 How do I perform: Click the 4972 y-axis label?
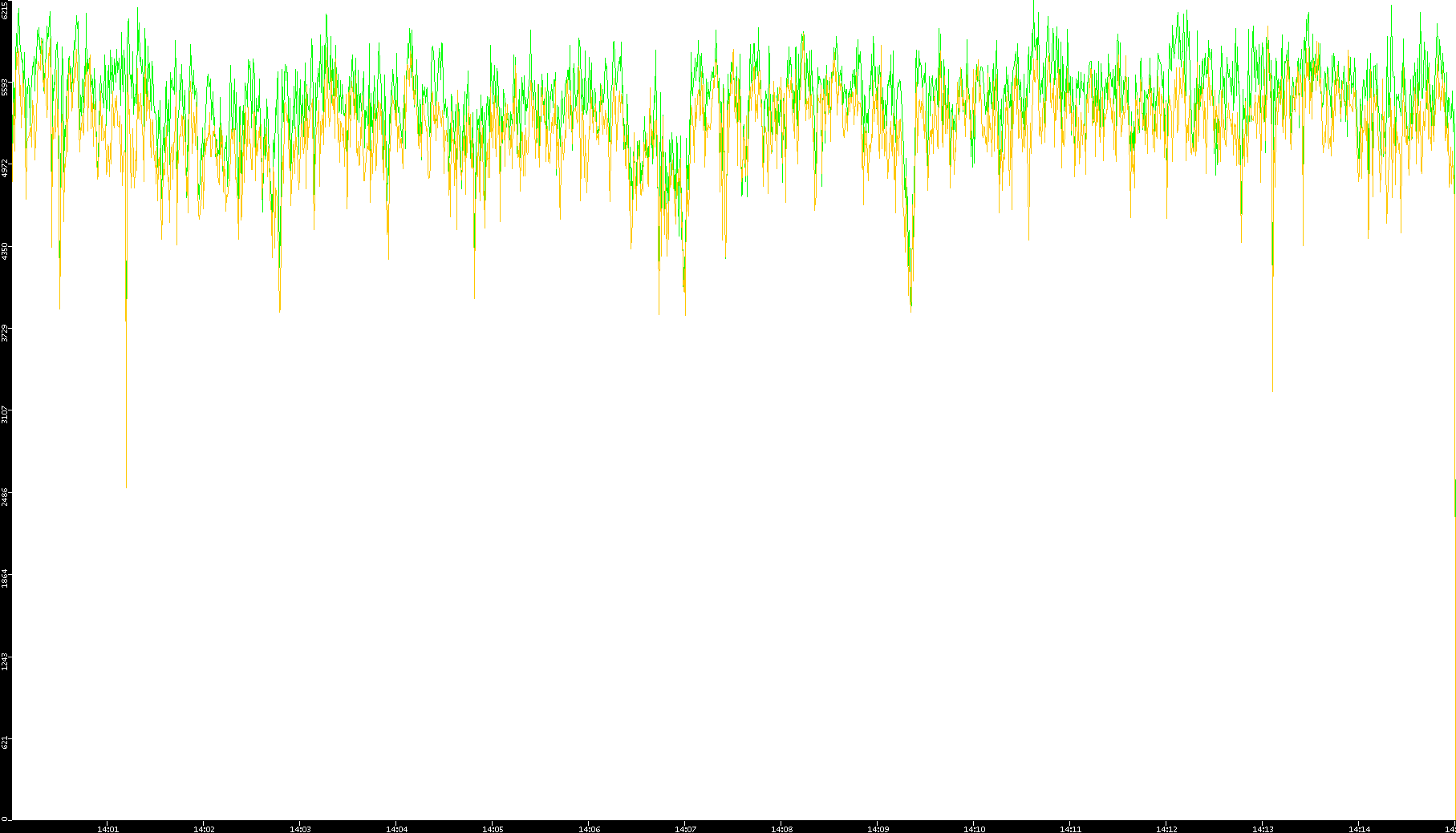[6, 169]
